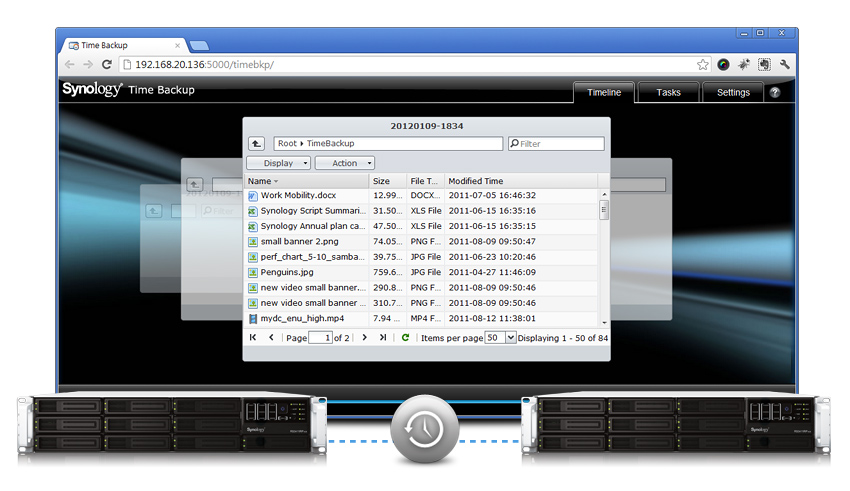Expand the Display dropdown
Image resolution: width=850 pixels, height=491 pixels.
[279, 163]
